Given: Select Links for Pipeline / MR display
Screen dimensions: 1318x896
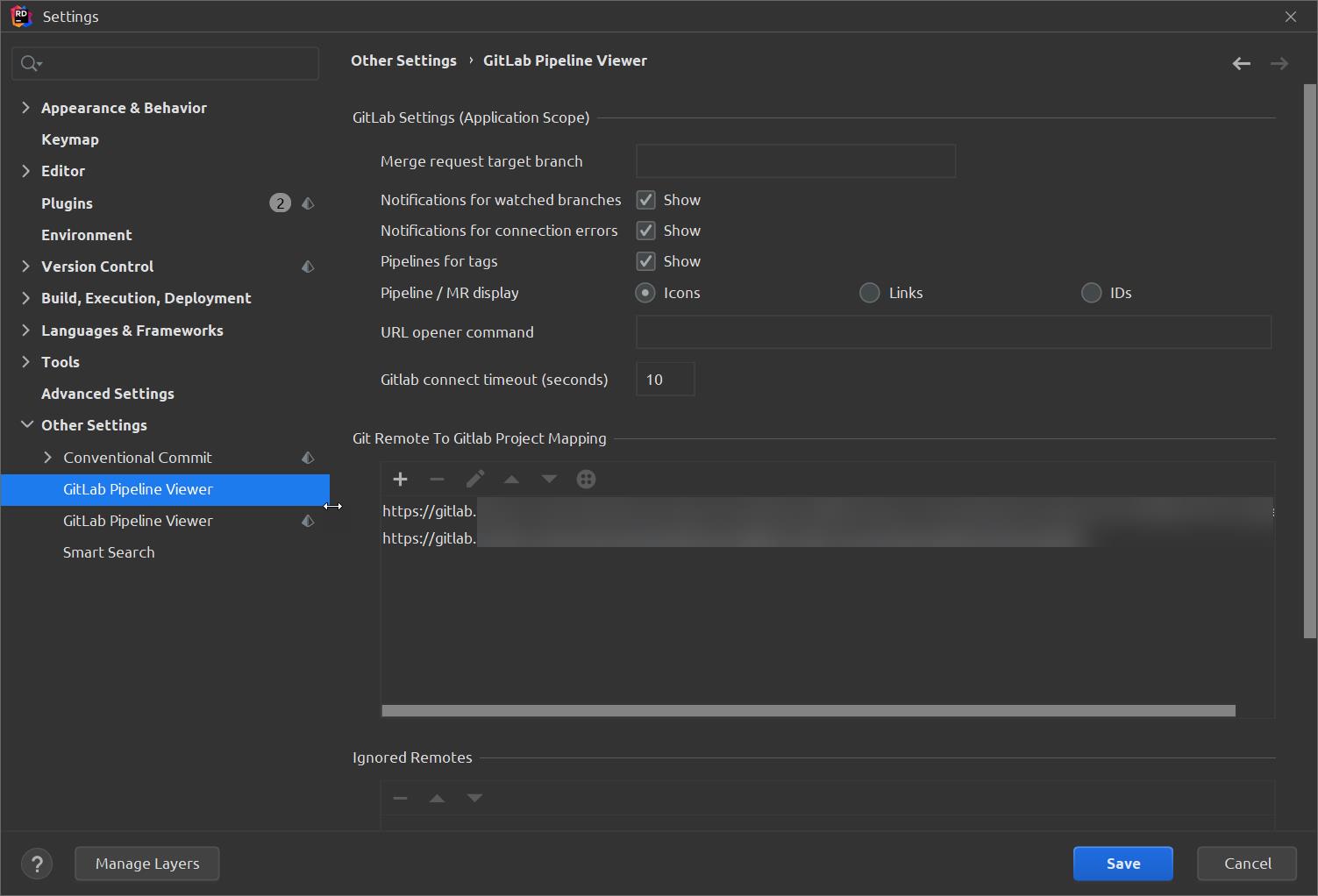Looking at the screenshot, I should (869, 293).
